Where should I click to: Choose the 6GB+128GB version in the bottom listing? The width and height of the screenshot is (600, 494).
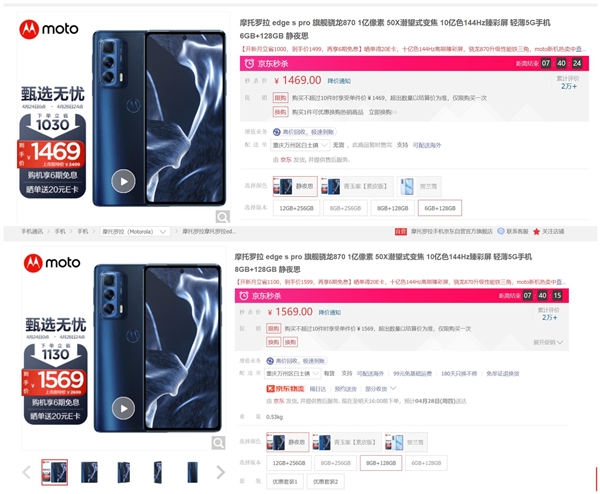coord(426,463)
